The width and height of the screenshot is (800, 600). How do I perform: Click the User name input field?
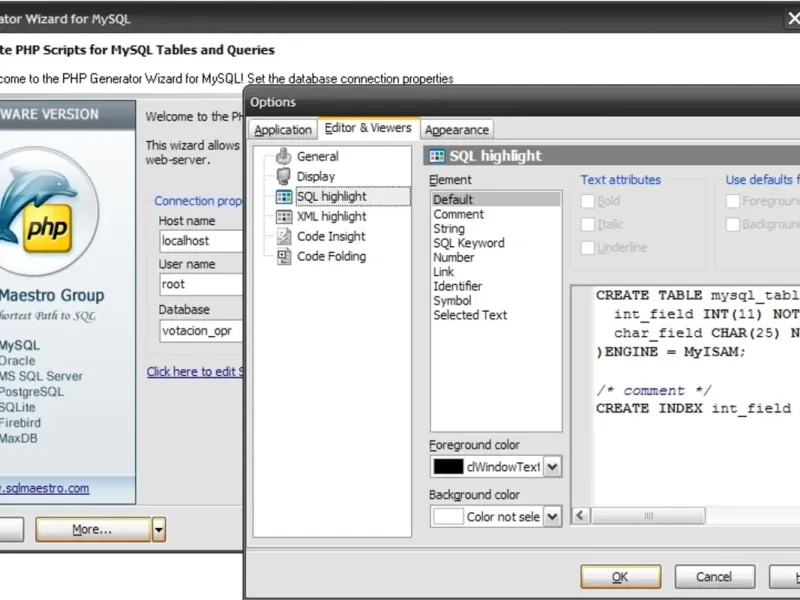[x=201, y=284]
